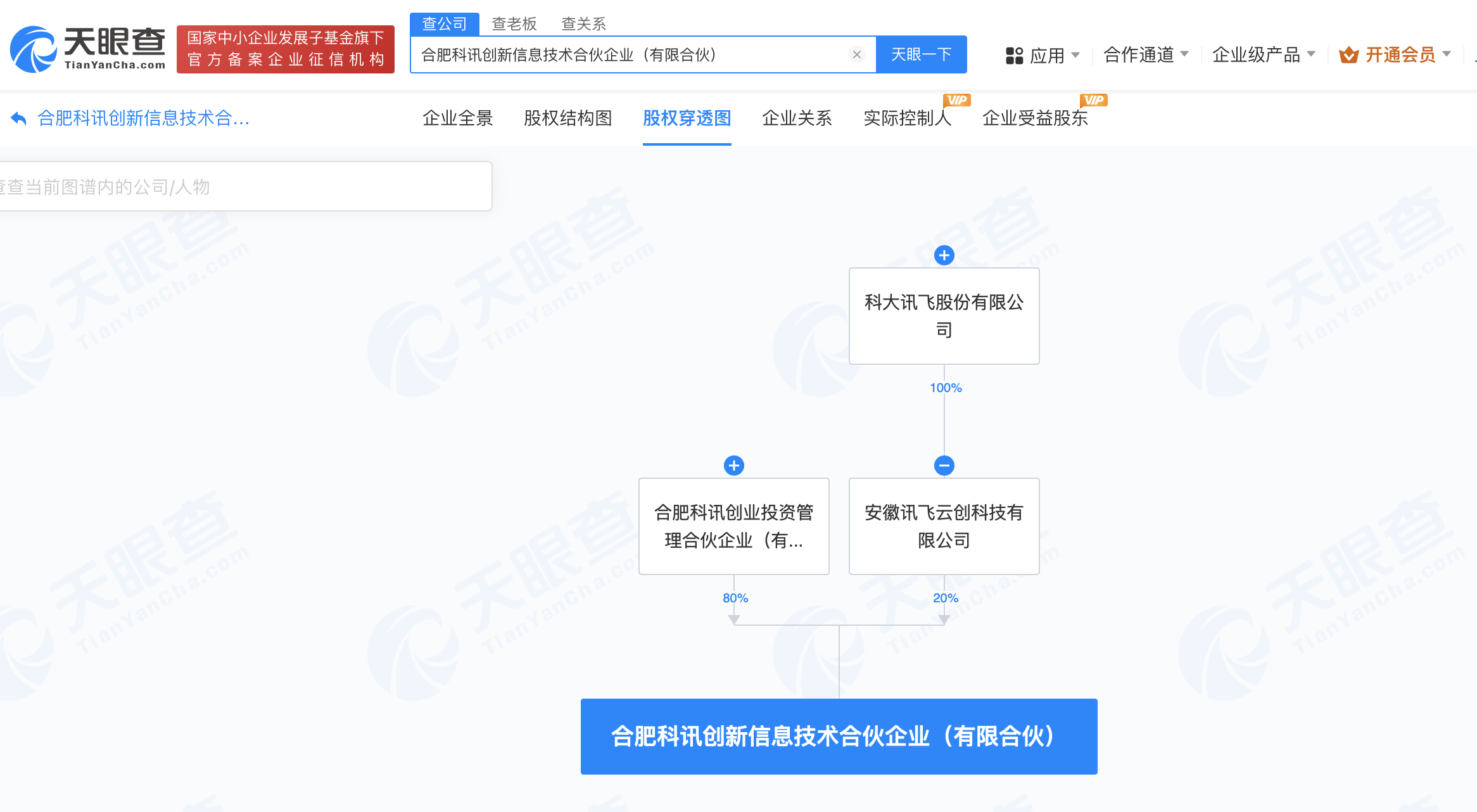Expand shareholders of 合肥科讯创业投资管理合伙企业
This screenshot has height=812, width=1477.
click(733, 466)
